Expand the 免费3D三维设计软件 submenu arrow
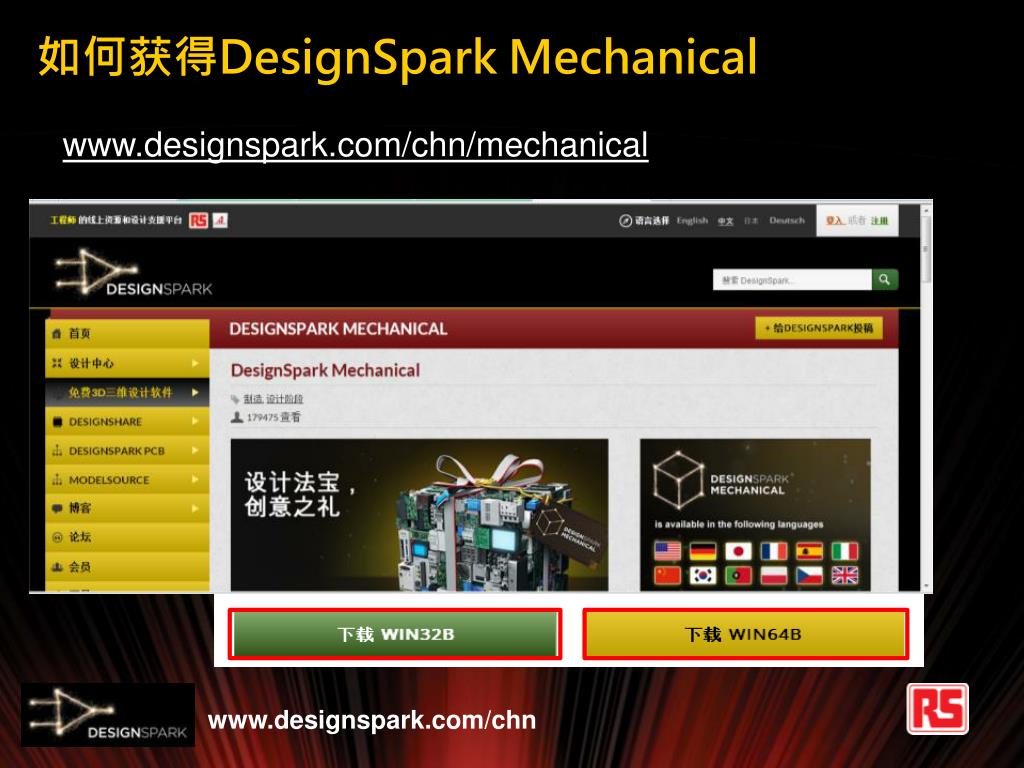This screenshot has height=768, width=1024. [x=195, y=392]
